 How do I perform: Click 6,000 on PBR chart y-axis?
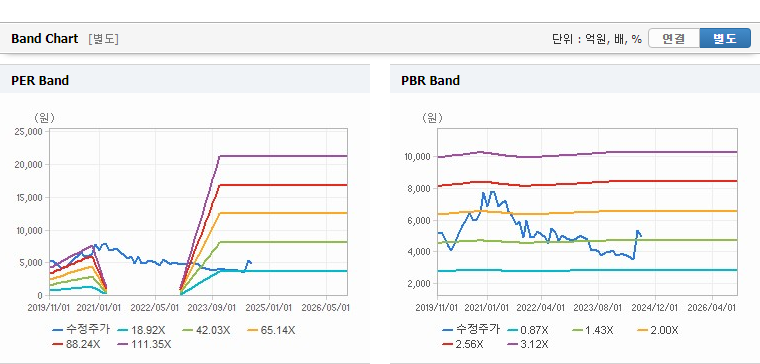click(x=419, y=220)
